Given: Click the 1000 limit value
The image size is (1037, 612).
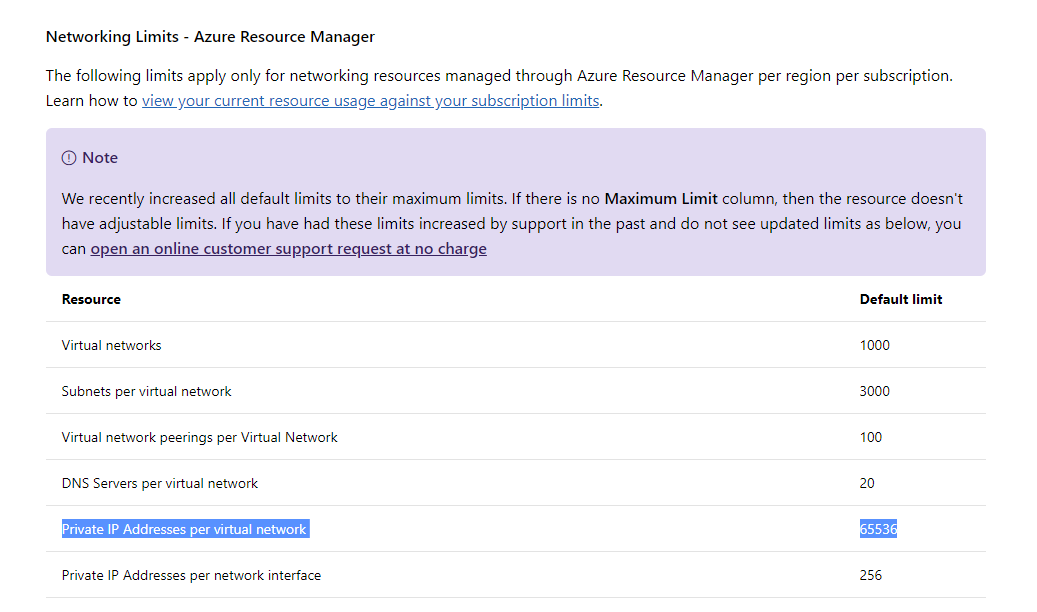Looking at the screenshot, I should click(874, 345).
